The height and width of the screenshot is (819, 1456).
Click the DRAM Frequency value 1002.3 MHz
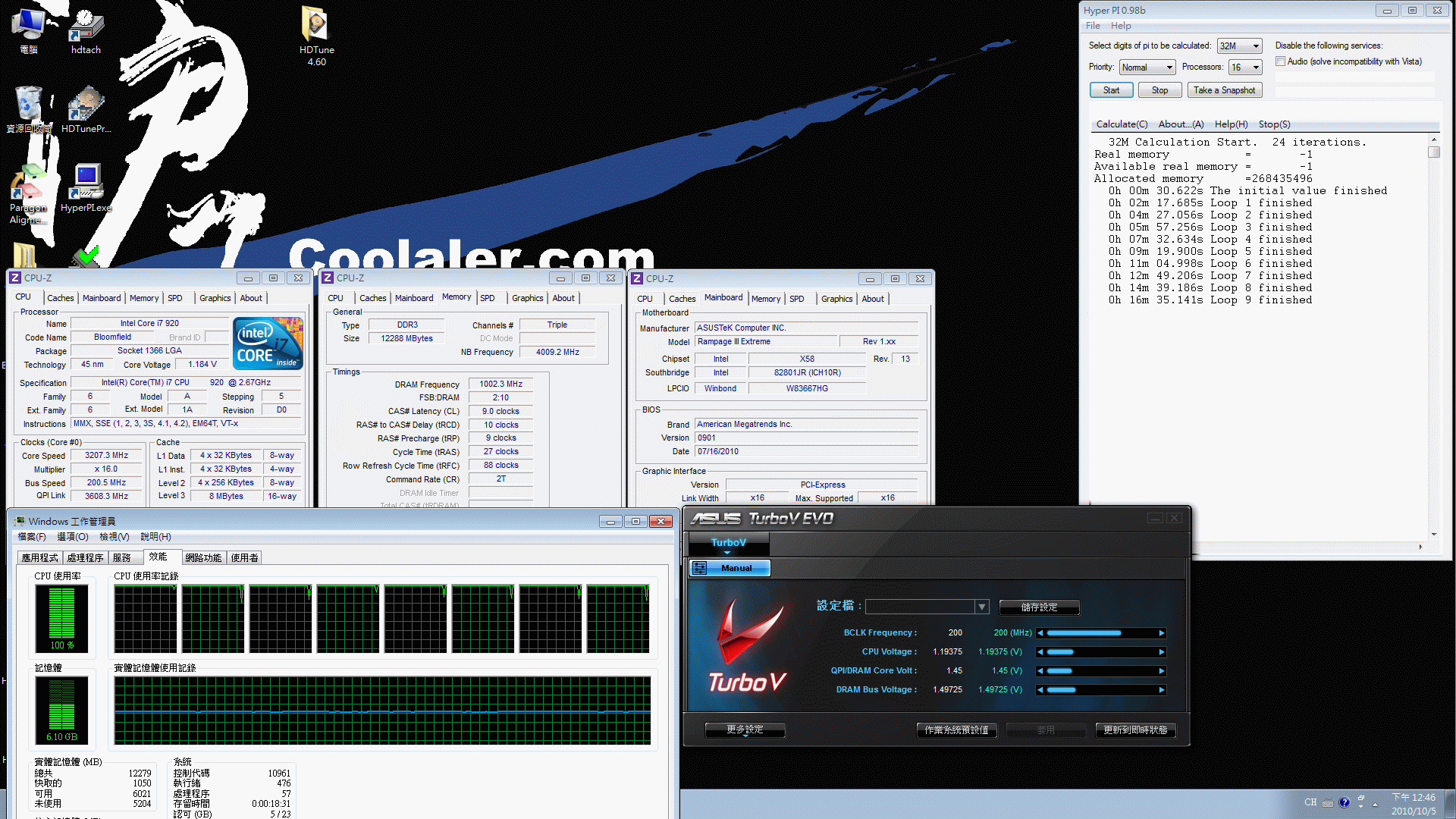click(x=500, y=384)
